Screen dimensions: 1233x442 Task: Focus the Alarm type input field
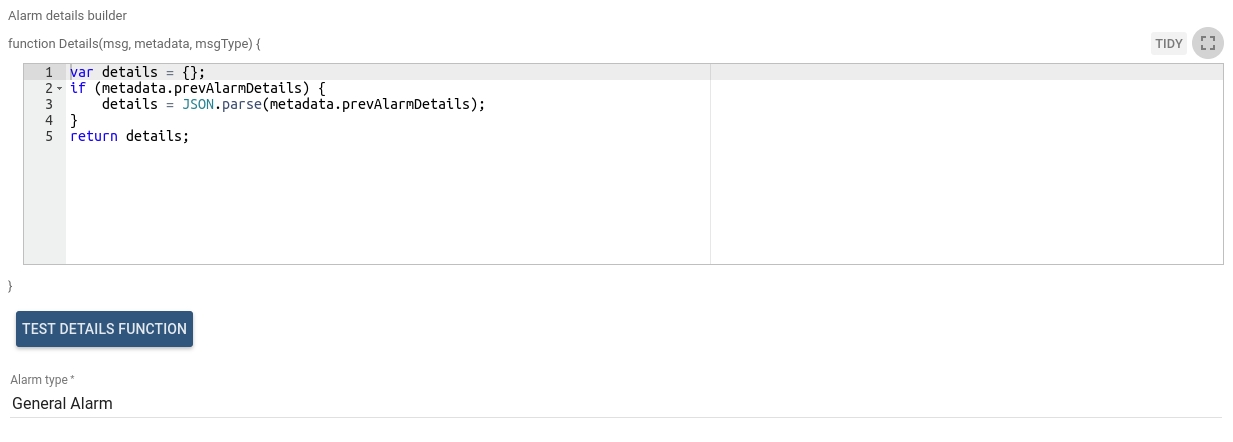(x=616, y=404)
